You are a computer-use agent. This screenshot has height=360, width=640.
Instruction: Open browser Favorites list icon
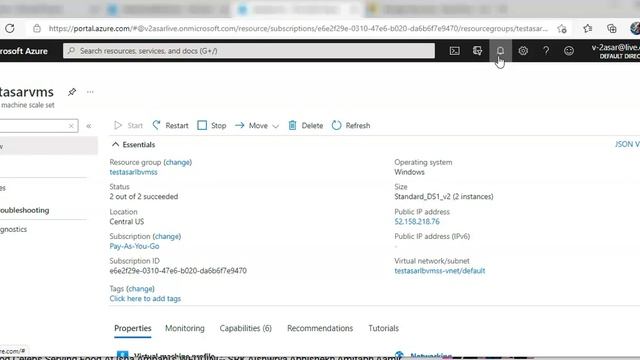point(587,29)
